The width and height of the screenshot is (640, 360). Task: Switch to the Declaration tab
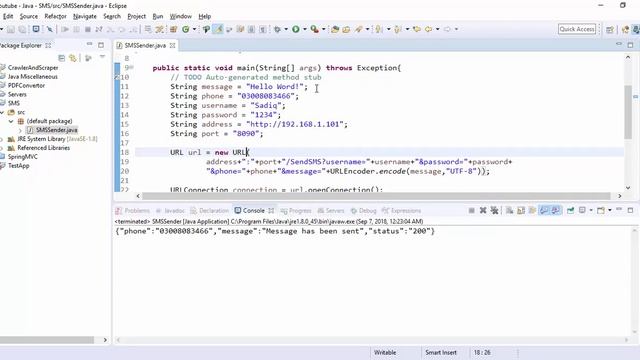click(209, 211)
